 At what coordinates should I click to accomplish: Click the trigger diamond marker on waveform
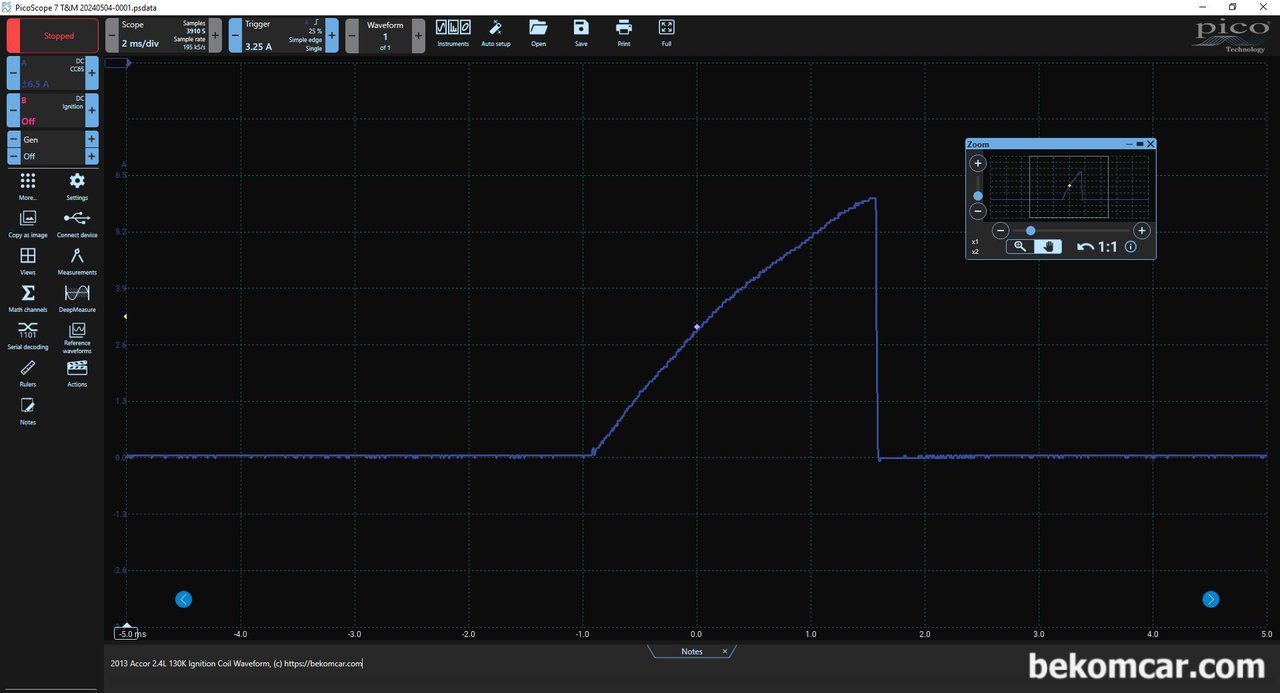pos(697,327)
